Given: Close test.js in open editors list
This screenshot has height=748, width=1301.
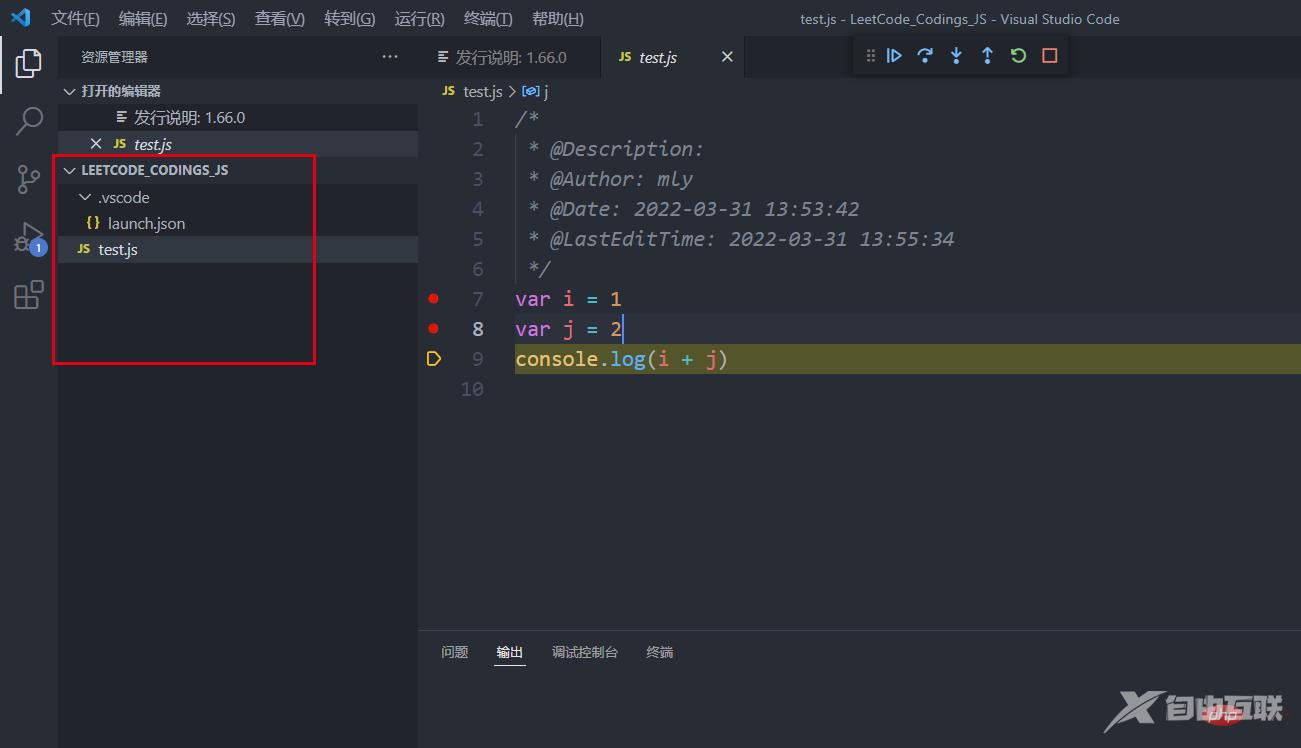Looking at the screenshot, I should [x=96, y=144].
